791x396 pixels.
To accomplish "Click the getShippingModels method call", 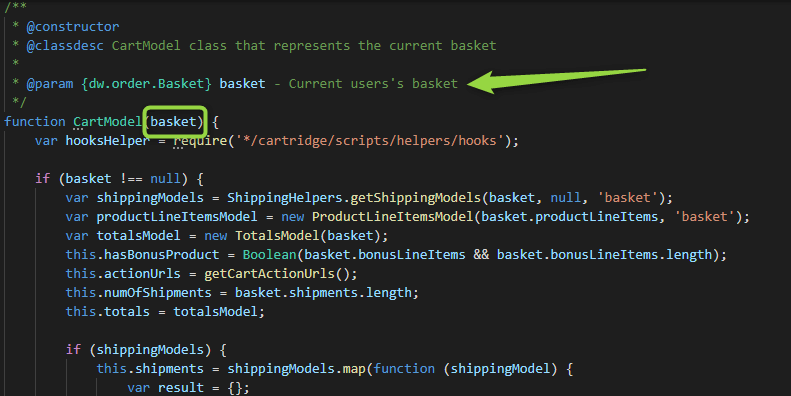I will [415, 198].
